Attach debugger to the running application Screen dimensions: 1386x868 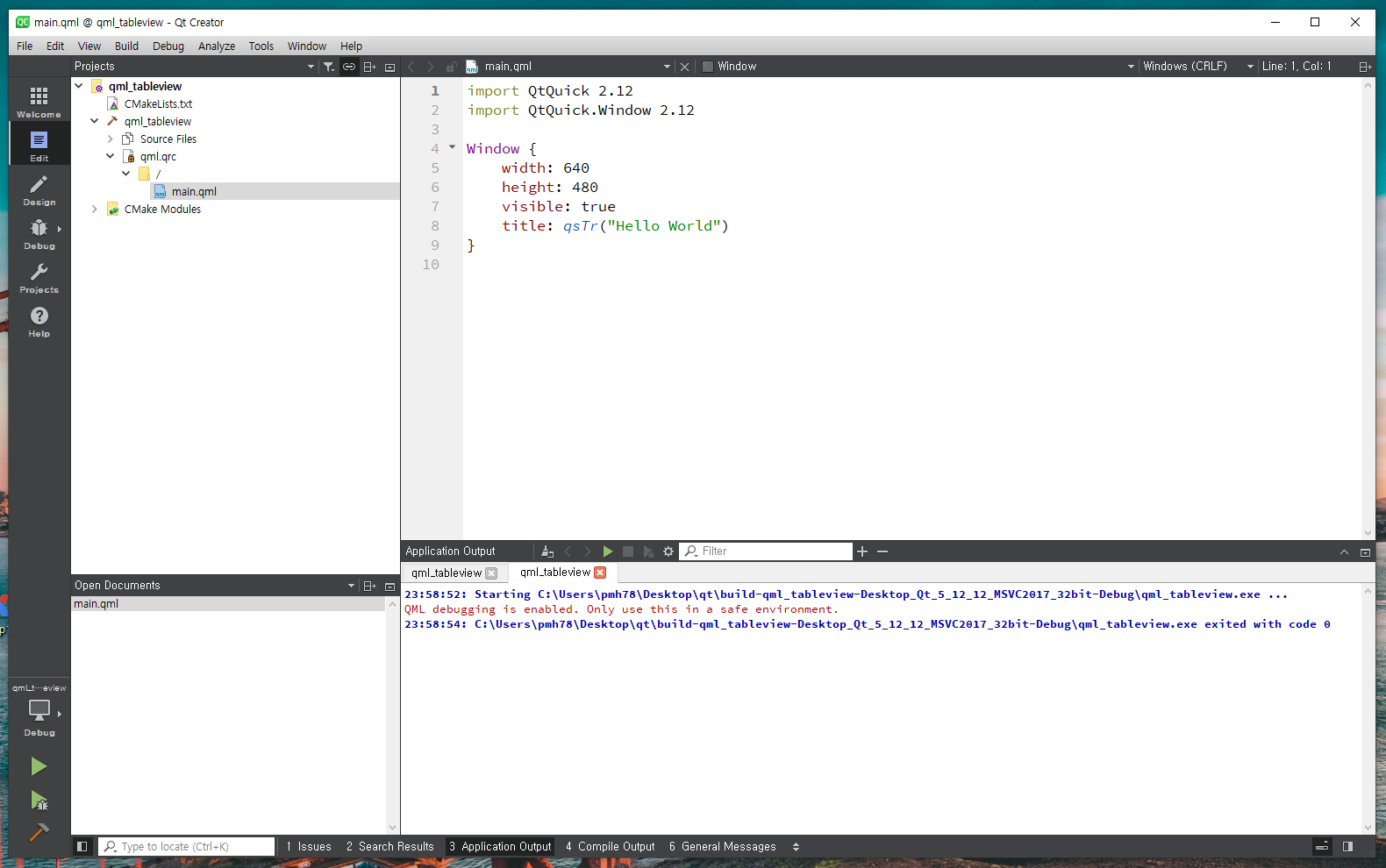point(648,551)
